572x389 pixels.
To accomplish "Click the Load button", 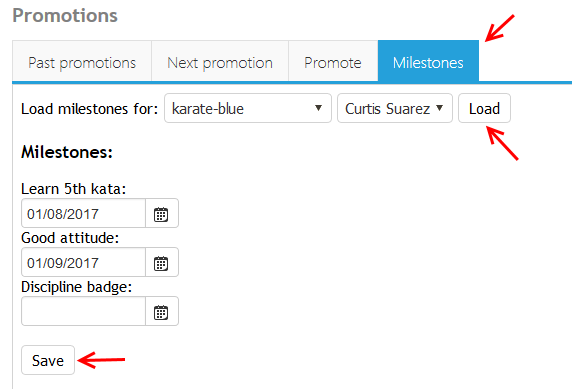I will (x=484, y=108).
